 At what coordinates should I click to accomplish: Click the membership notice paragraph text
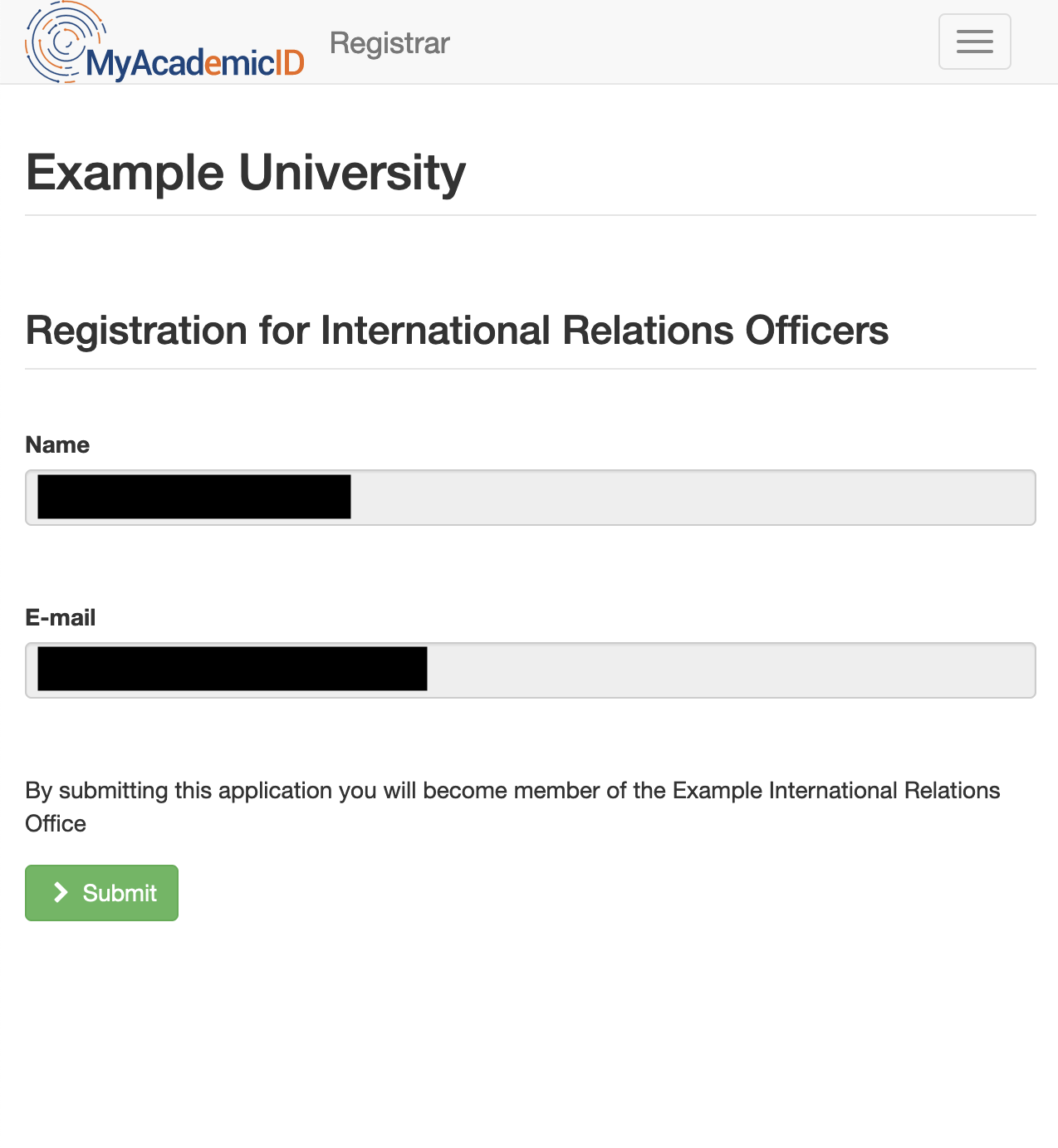point(512,791)
